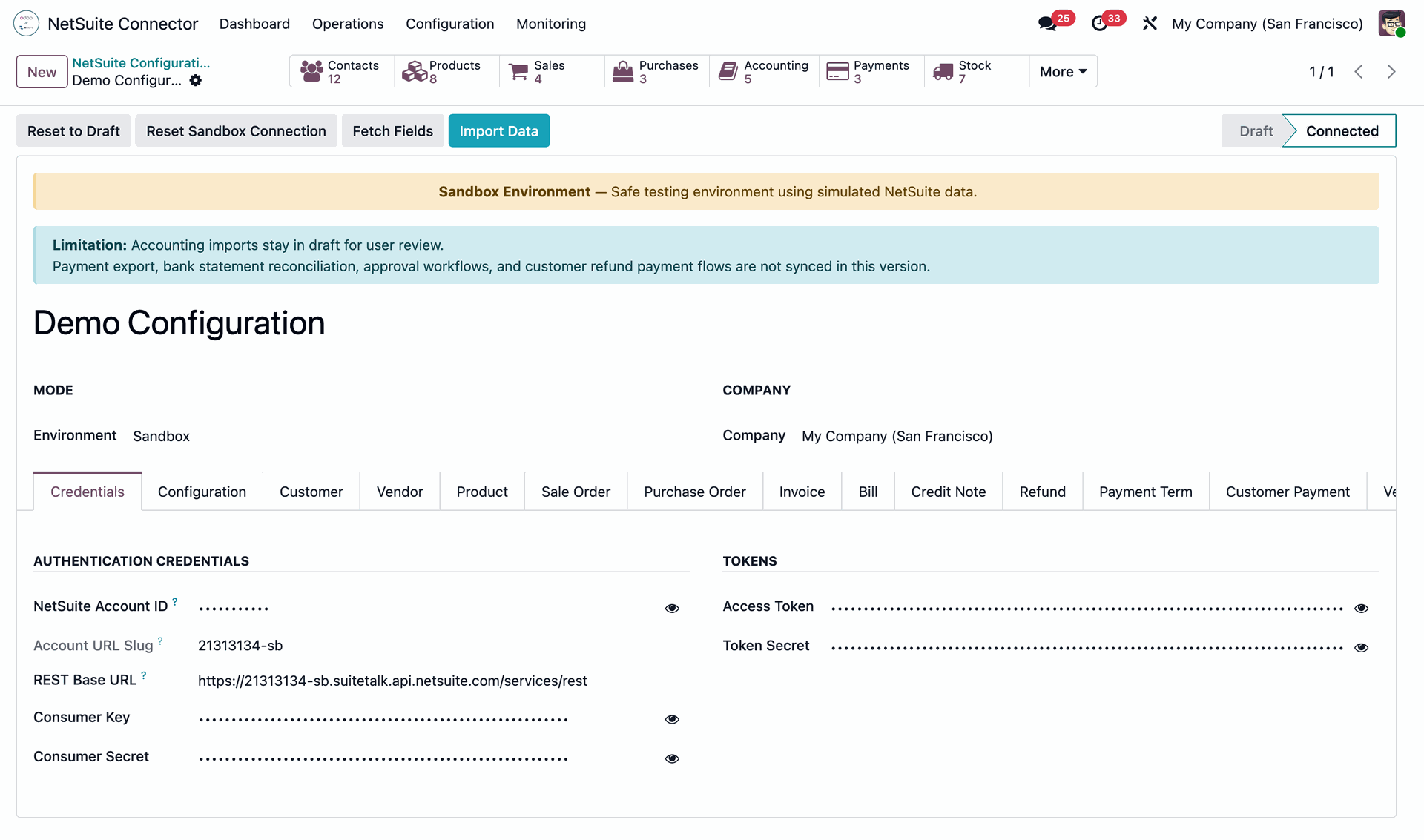
Task: Click the New record button
Action: click(42, 72)
